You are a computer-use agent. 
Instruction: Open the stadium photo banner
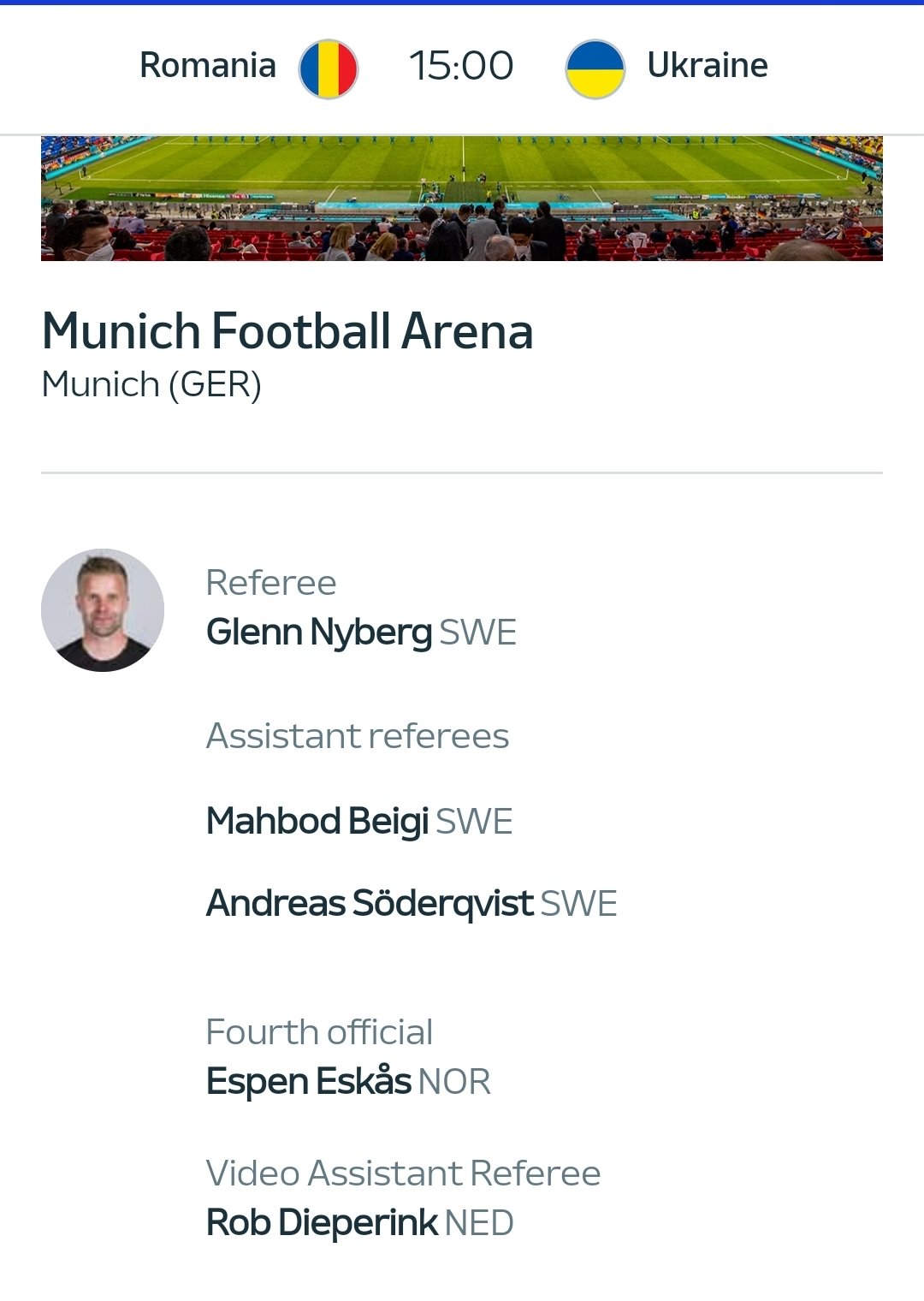click(x=462, y=198)
